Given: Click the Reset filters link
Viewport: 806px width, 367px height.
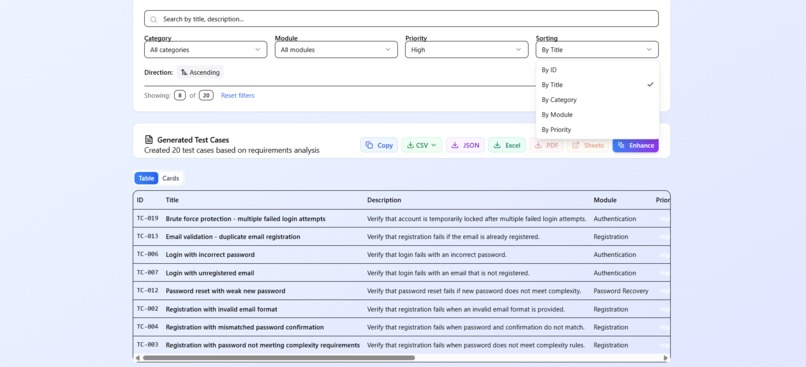Looking at the screenshot, I should [x=237, y=96].
